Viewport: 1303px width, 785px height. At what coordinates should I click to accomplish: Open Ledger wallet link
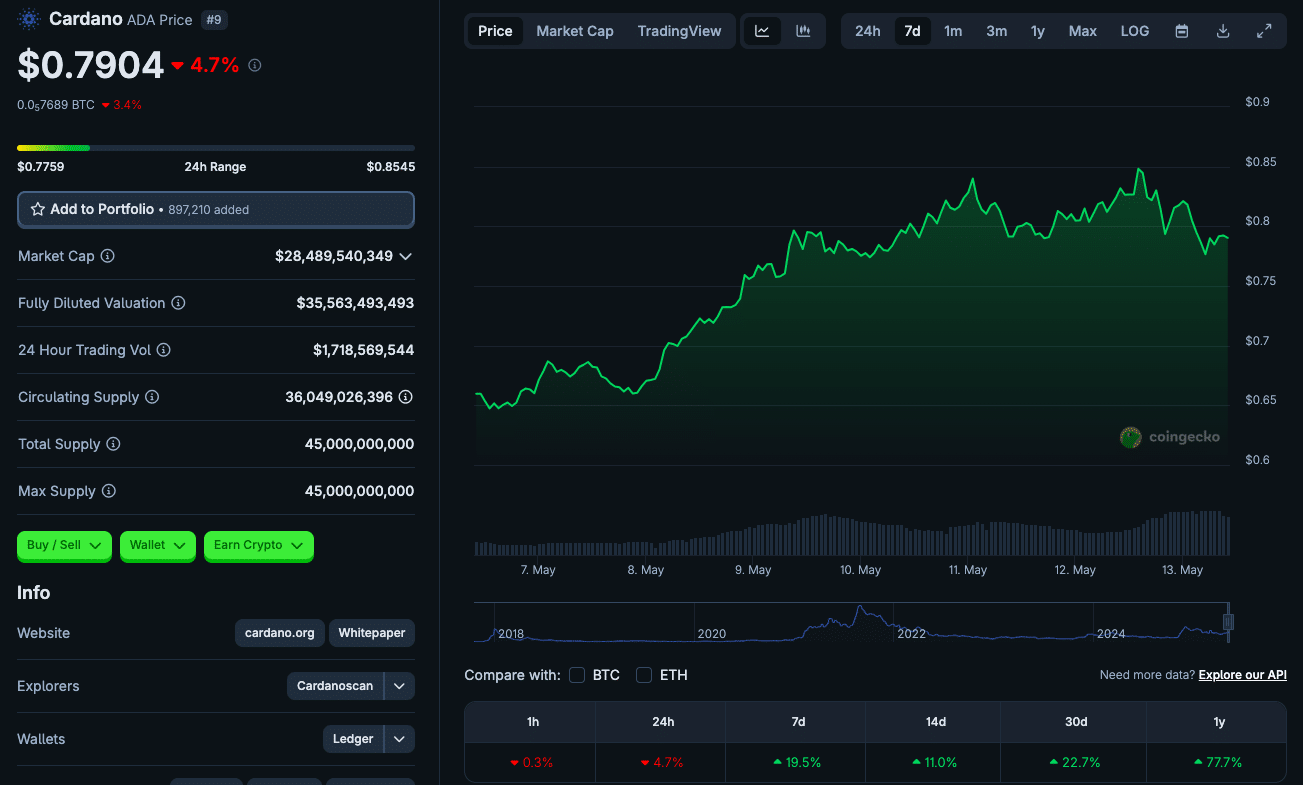pos(353,739)
